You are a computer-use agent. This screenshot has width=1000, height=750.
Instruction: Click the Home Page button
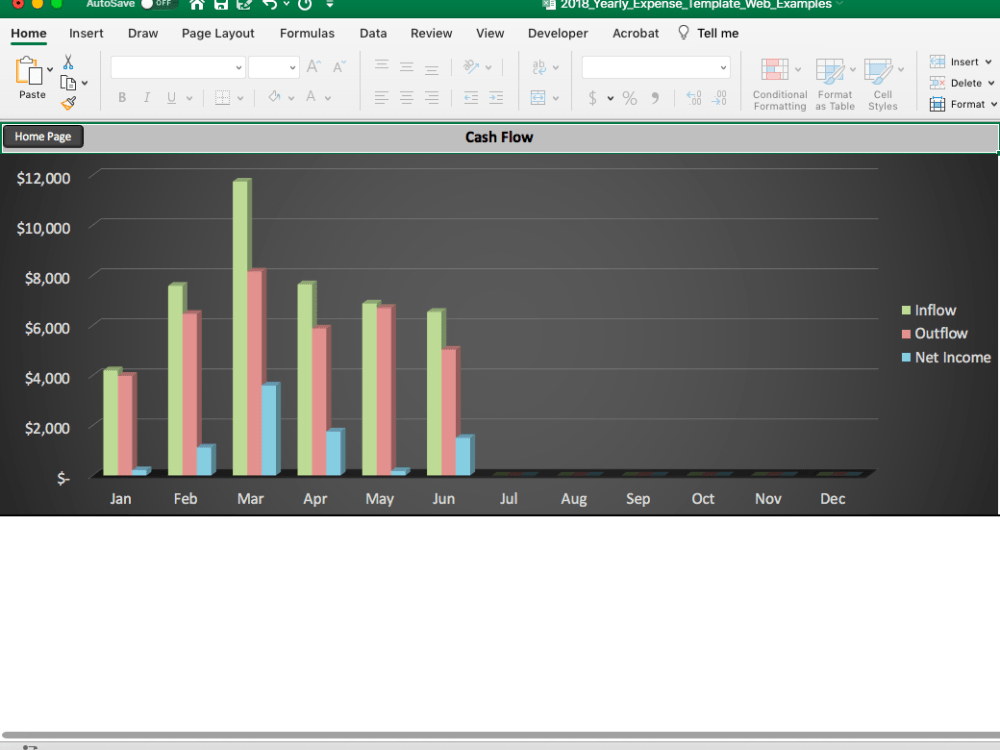coord(42,137)
